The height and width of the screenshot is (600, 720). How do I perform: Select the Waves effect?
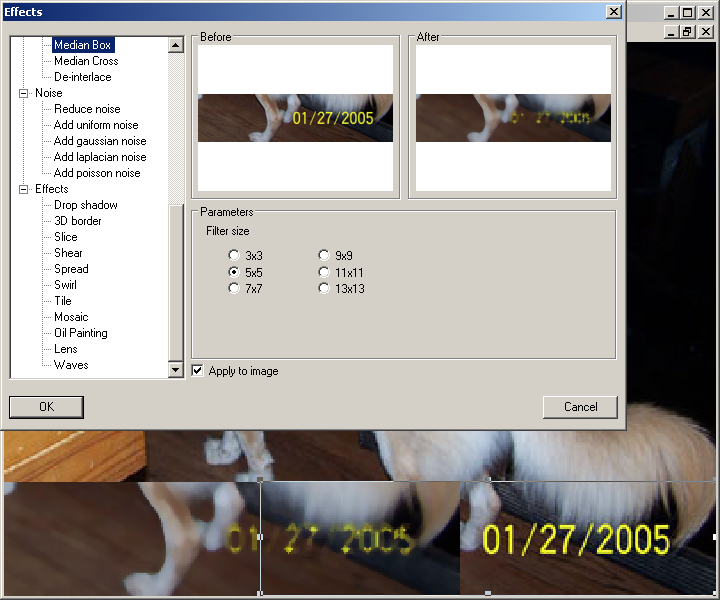[x=71, y=365]
